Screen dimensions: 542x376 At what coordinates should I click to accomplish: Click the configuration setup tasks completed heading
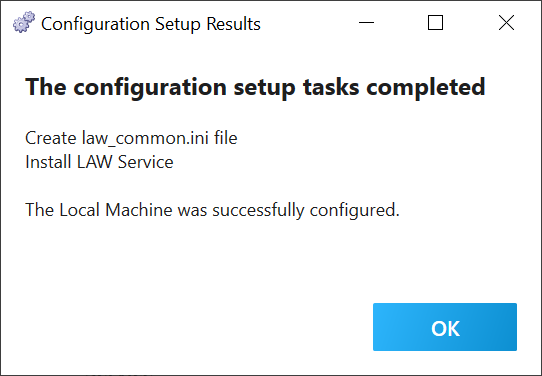point(255,87)
